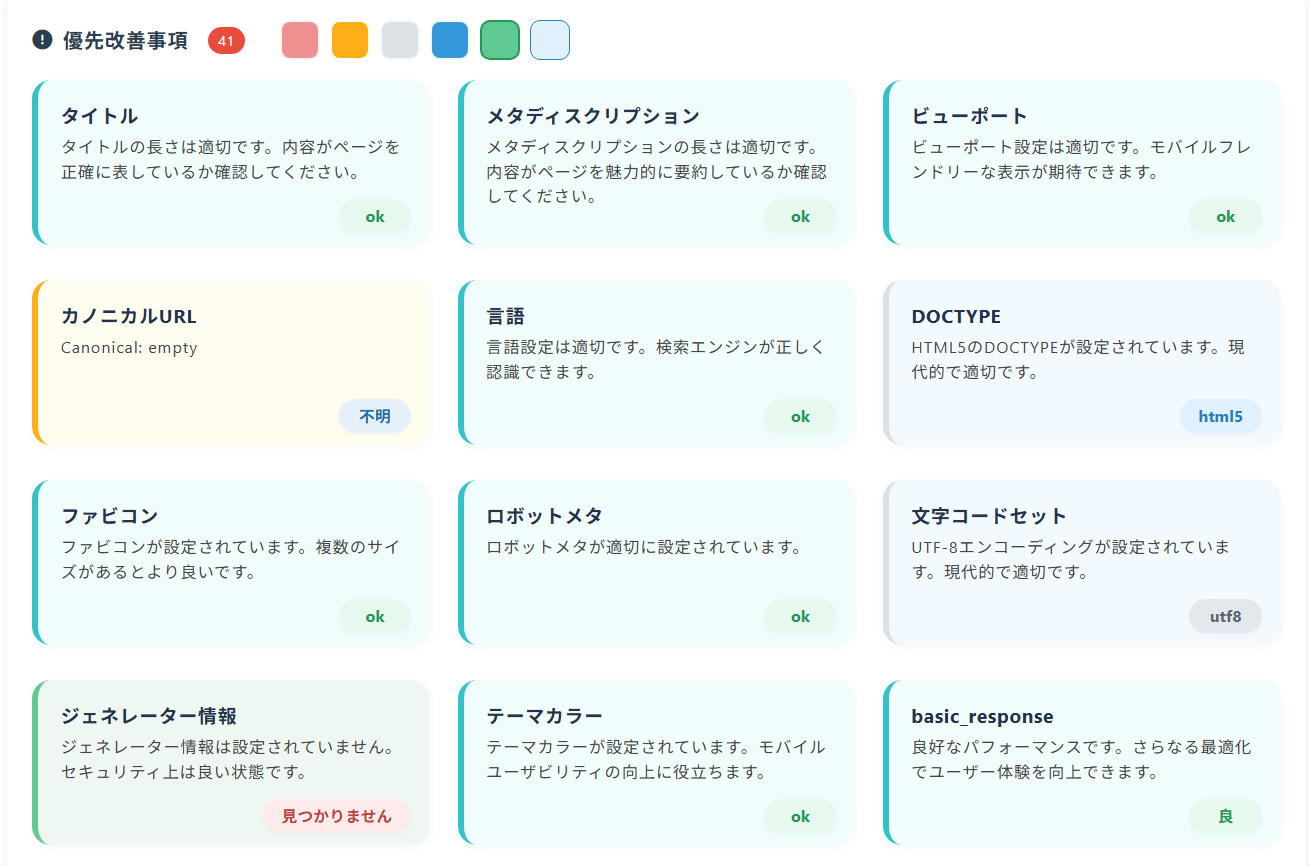
Task: Select the pink color filter swatch
Action: 300,40
